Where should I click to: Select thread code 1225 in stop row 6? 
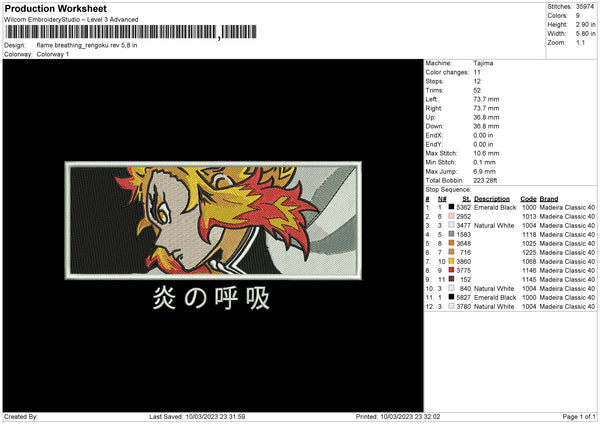pos(529,253)
